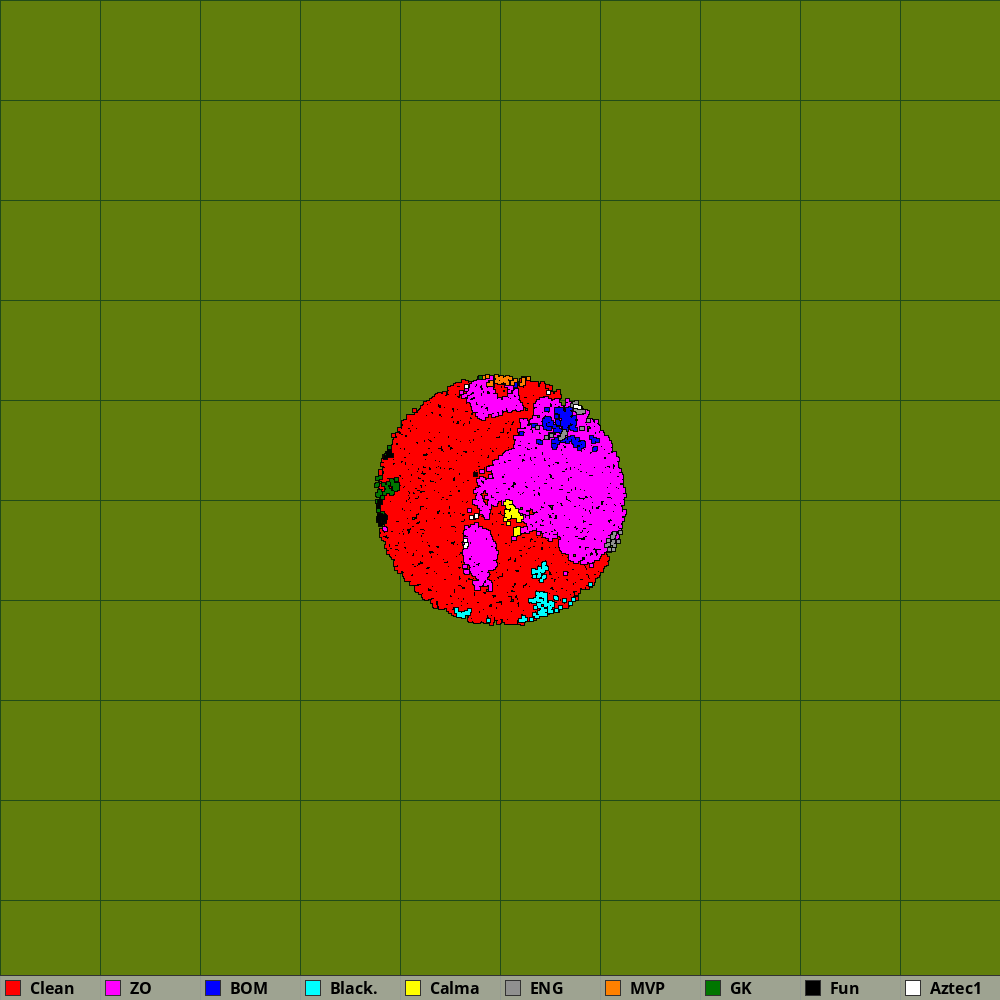
Task: Click the white Aztec1 legend swatch
Action: click(913, 988)
